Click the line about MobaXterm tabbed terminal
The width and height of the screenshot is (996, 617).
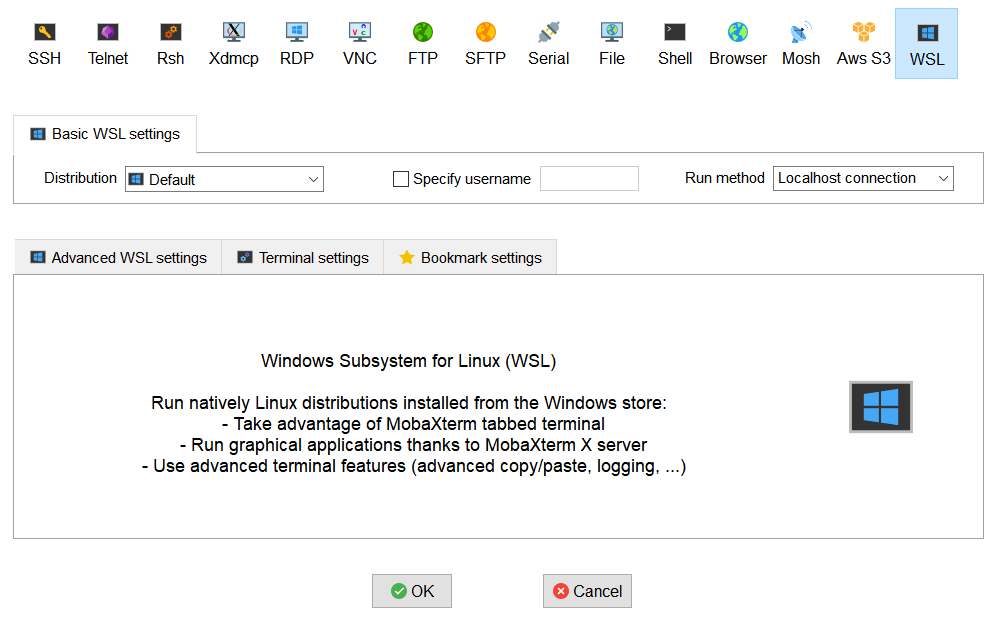pyautogui.click(x=414, y=424)
